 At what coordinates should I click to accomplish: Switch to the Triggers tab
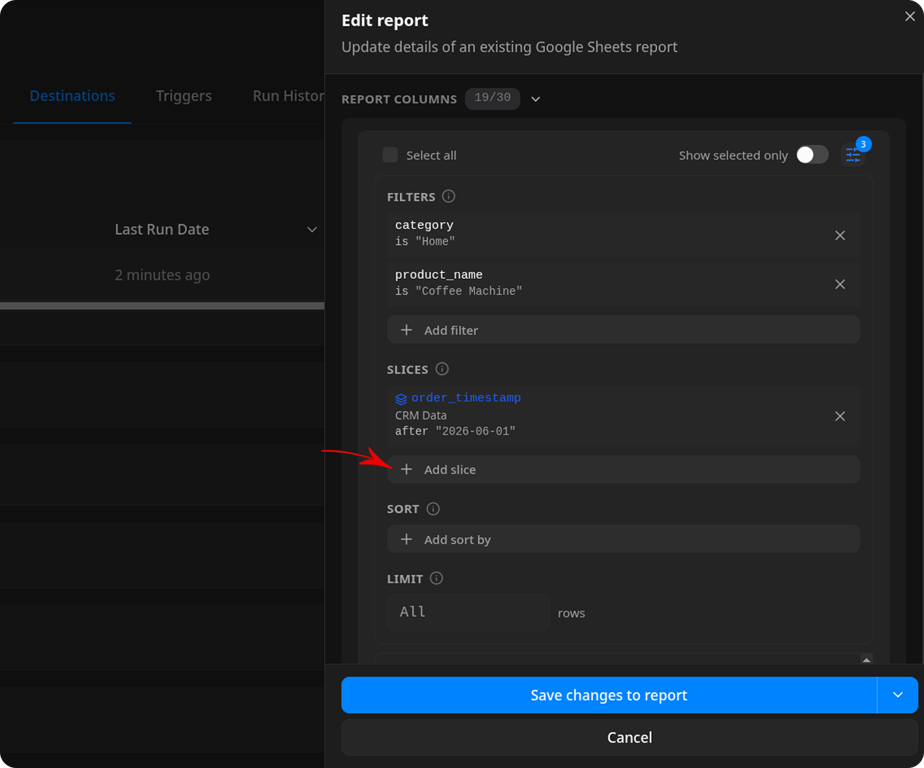(183, 95)
